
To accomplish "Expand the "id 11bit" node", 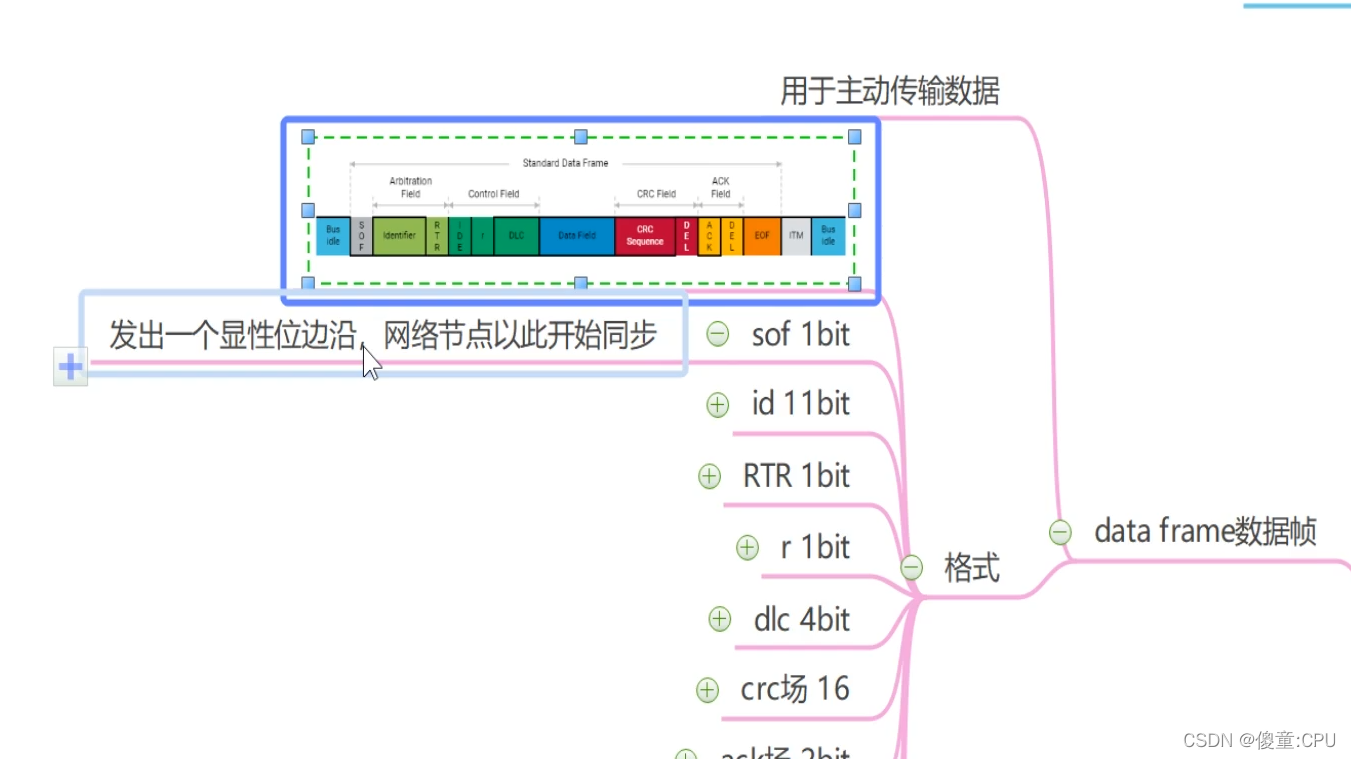I will 717,405.
